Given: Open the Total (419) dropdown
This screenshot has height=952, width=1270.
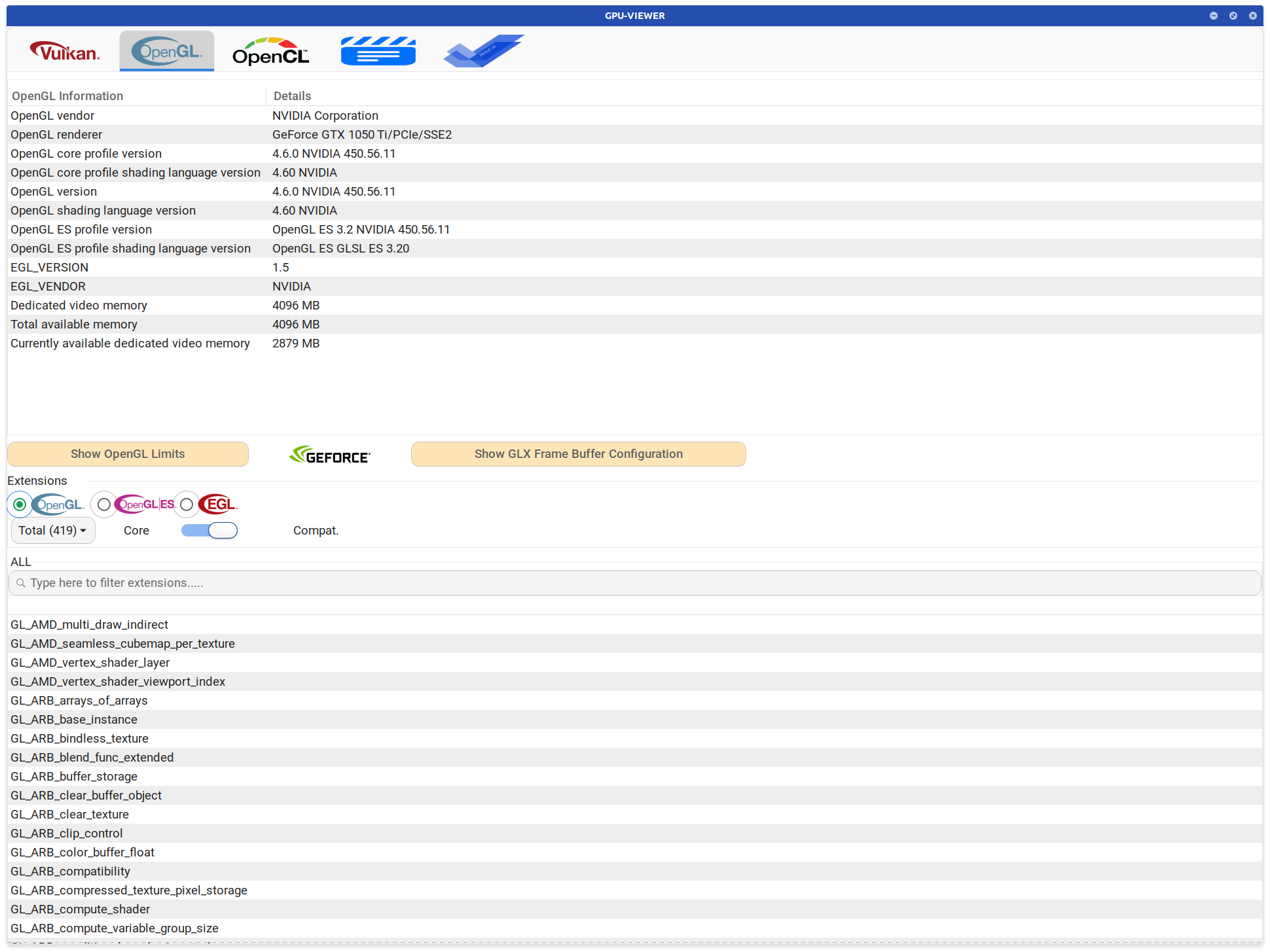Looking at the screenshot, I should coord(53,530).
